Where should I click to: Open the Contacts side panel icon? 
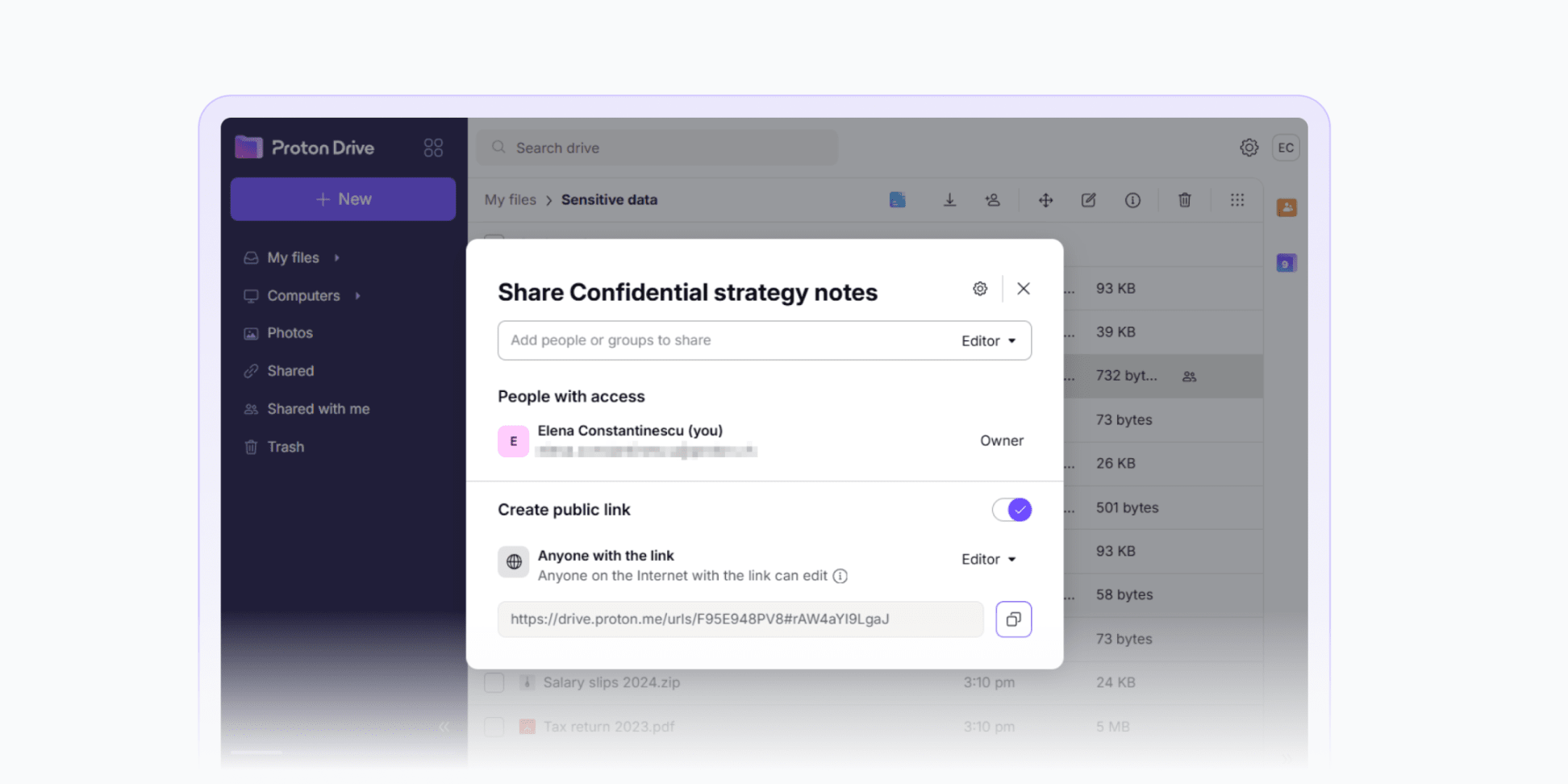tap(1287, 207)
